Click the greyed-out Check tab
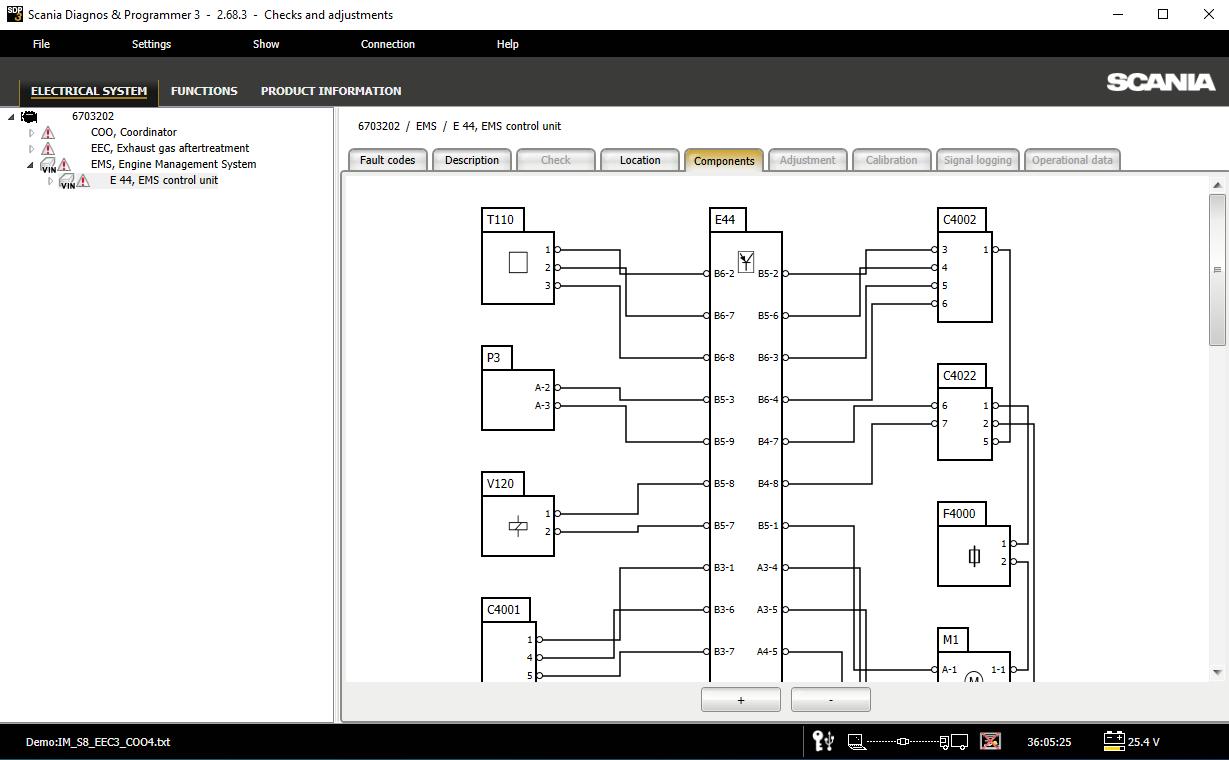The image size is (1229, 760). tap(556, 160)
